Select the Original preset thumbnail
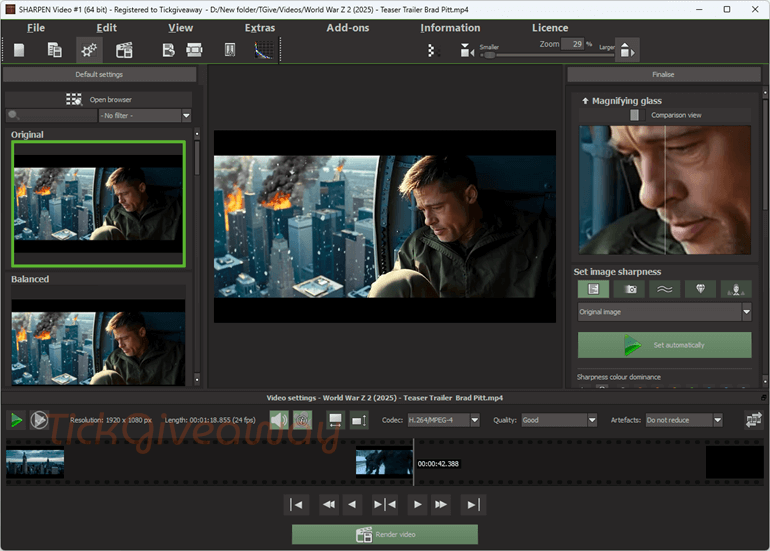The width and height of the screenshot is (770, 551). point(99,204)
